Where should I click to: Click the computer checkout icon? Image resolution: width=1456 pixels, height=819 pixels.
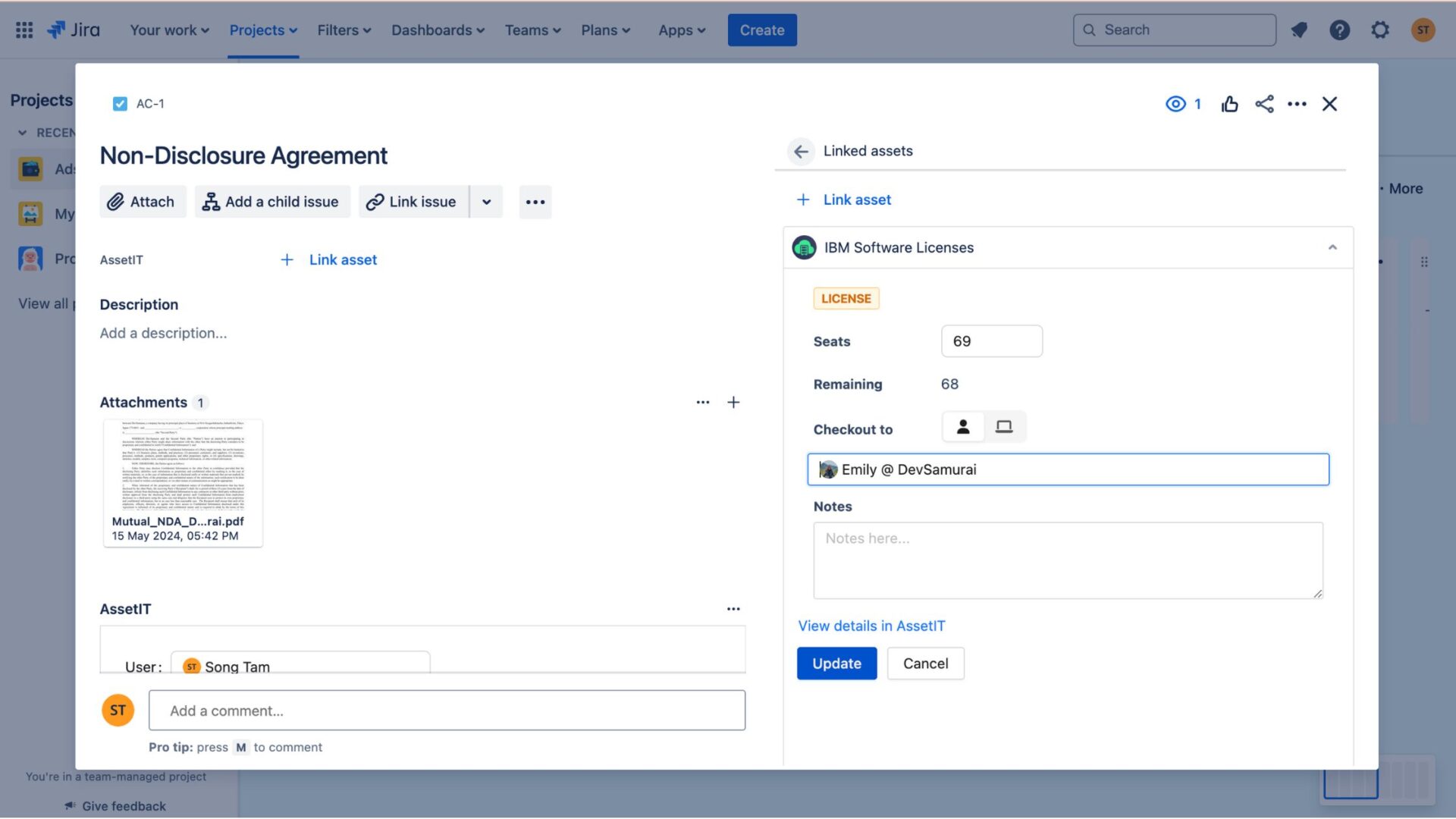(1003, 426)
